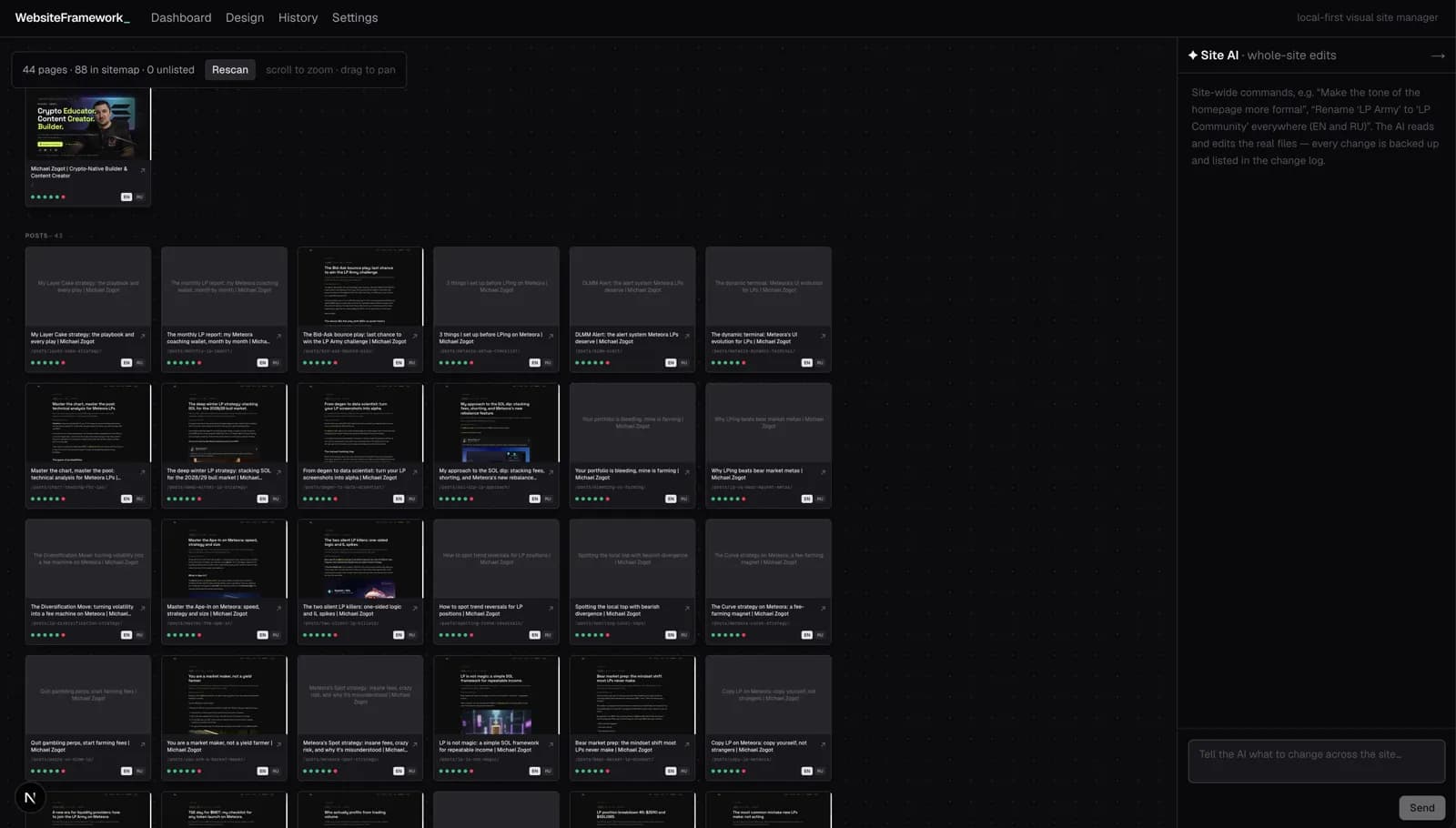
Task: Open the homepage card's external link arrow
Action: pos(143,170)
